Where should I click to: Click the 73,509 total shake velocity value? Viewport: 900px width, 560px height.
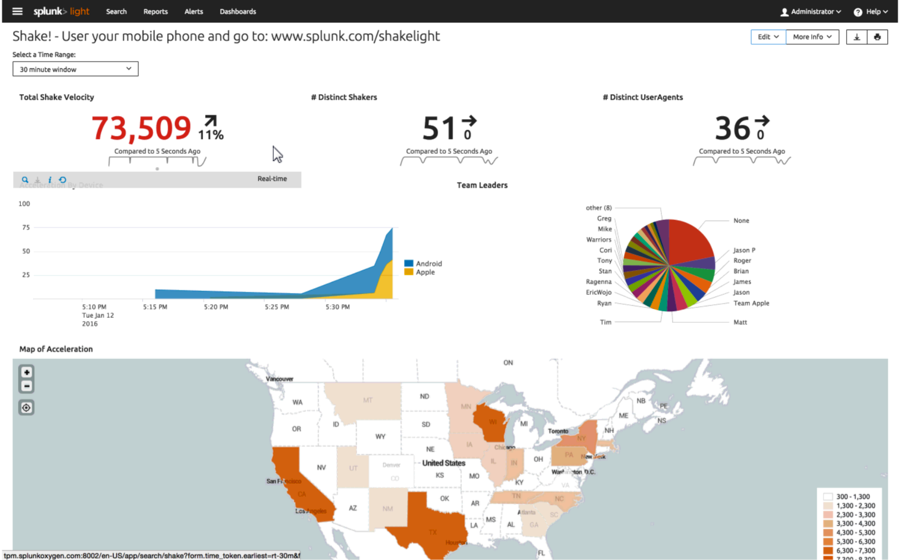click(x=141, y=128)
